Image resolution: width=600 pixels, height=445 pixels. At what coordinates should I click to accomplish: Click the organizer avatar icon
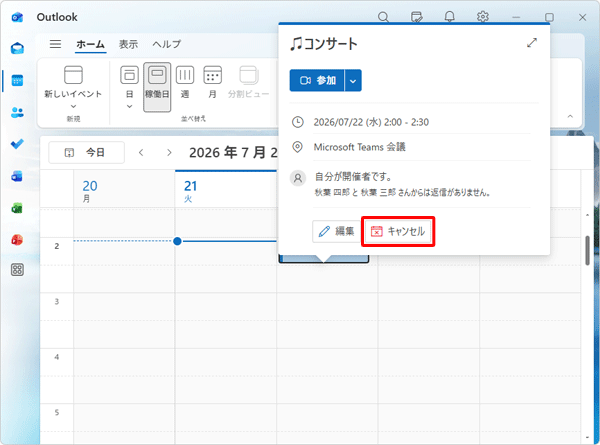pos(298,178)
